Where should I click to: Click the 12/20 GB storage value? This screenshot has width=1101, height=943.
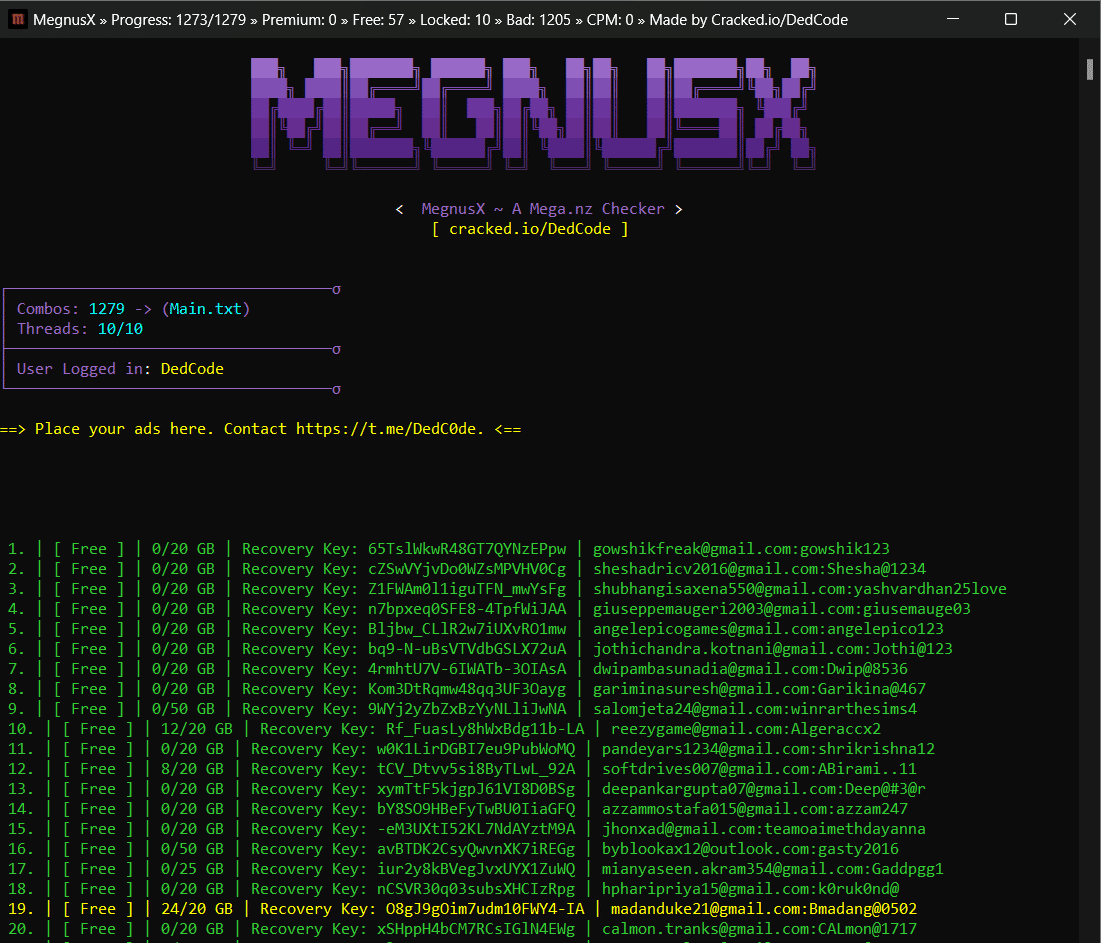coord(197,729)
